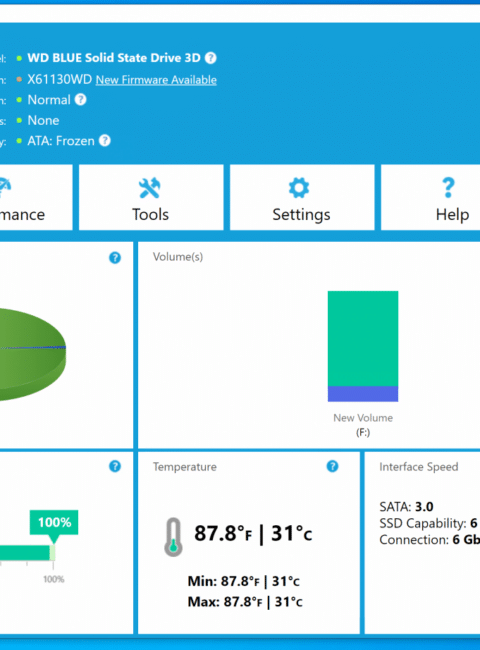This screenshot has width=480, height=650.
Task: Click the 87.8°F | 31°C temperature reading
Action: coord(253,534)
